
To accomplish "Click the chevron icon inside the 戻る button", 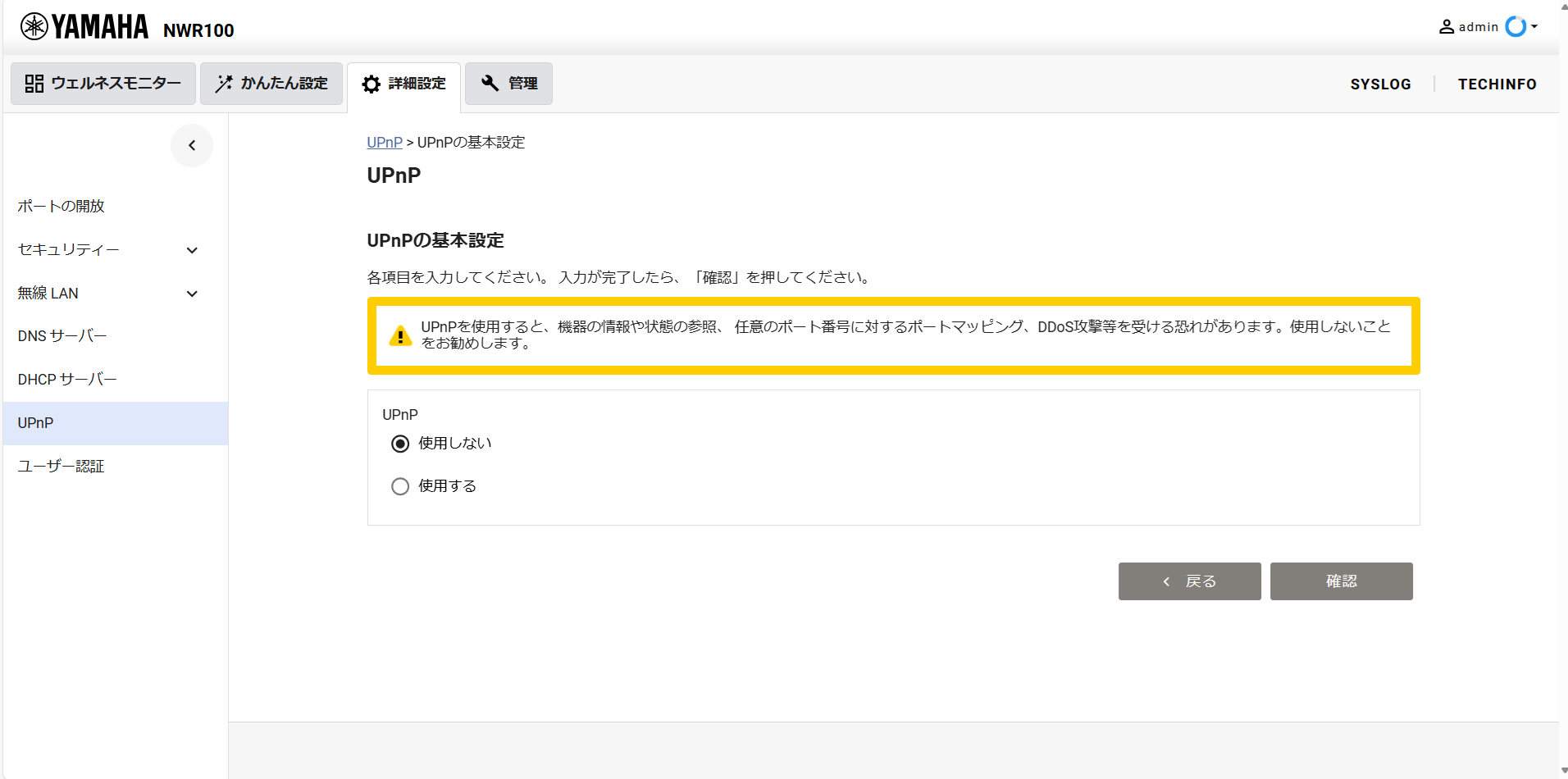I will tap(1166, 581).
